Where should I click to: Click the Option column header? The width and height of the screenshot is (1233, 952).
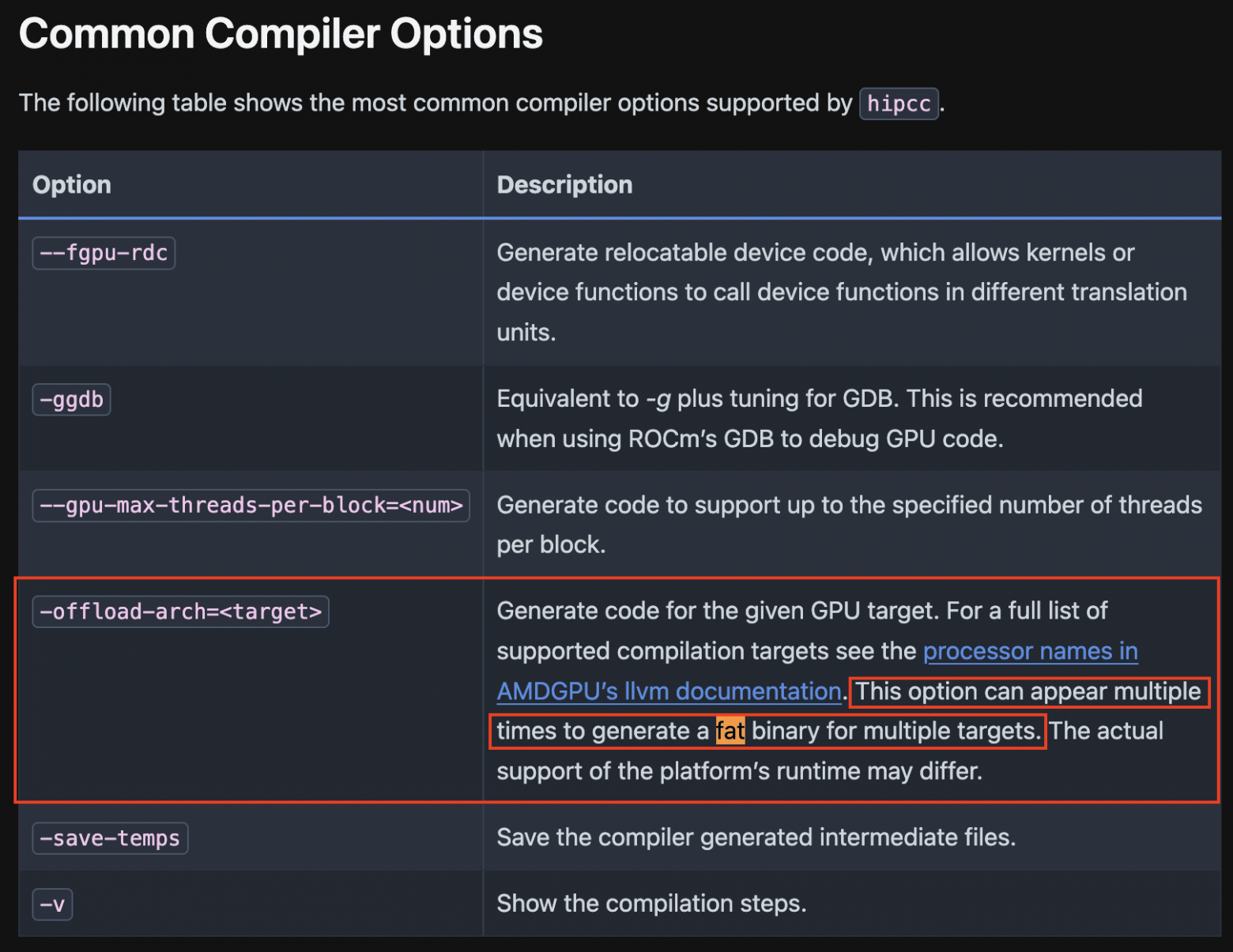click(x=72, y=185)
